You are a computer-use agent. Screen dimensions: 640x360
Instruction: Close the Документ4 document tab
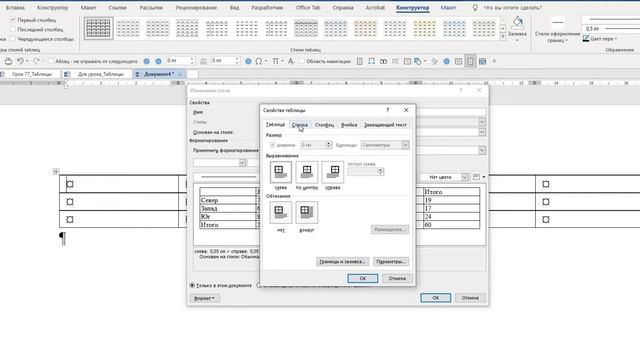tap(180, 74)
